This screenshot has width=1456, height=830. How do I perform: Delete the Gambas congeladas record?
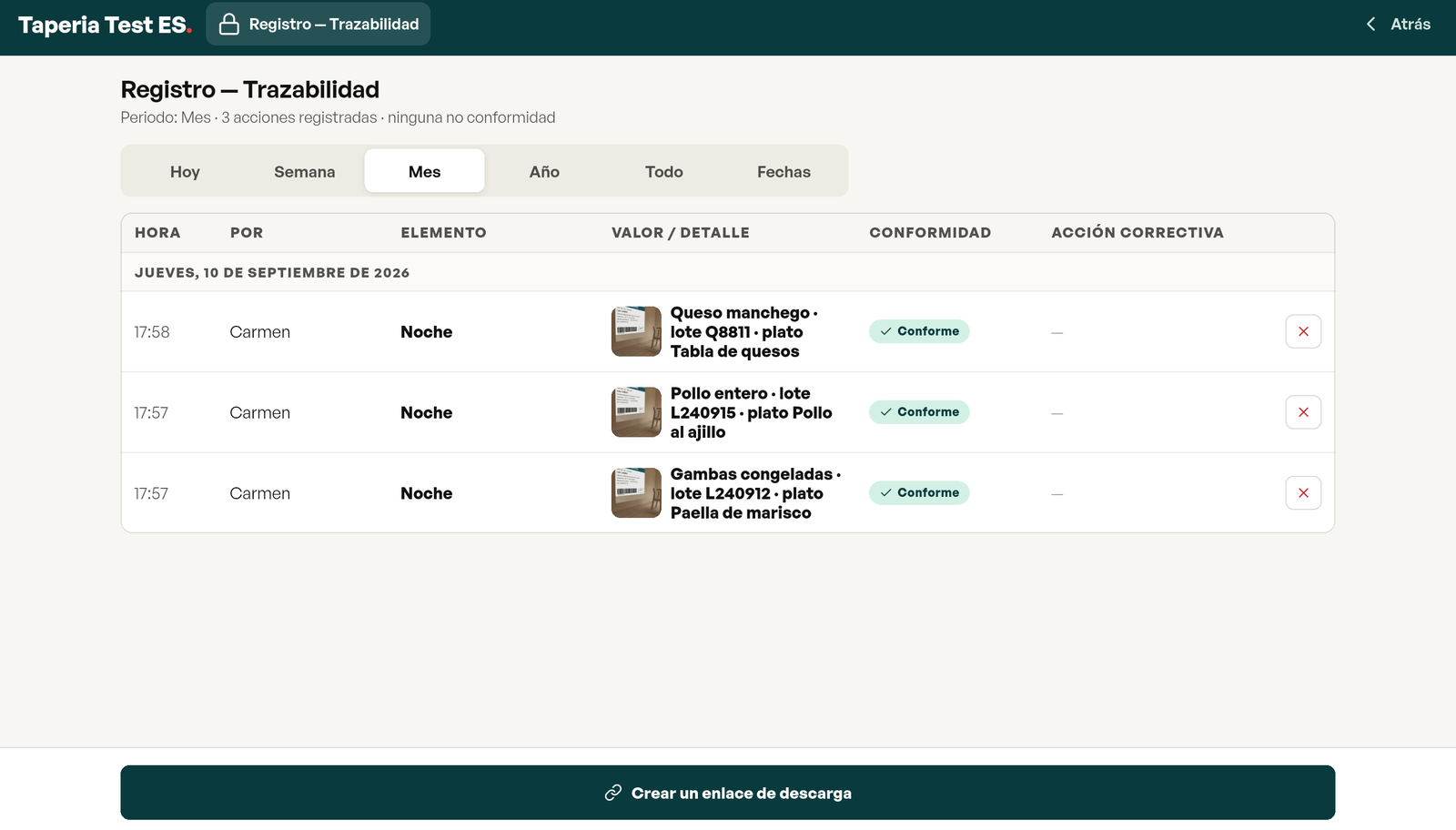tap(1303, 493)
